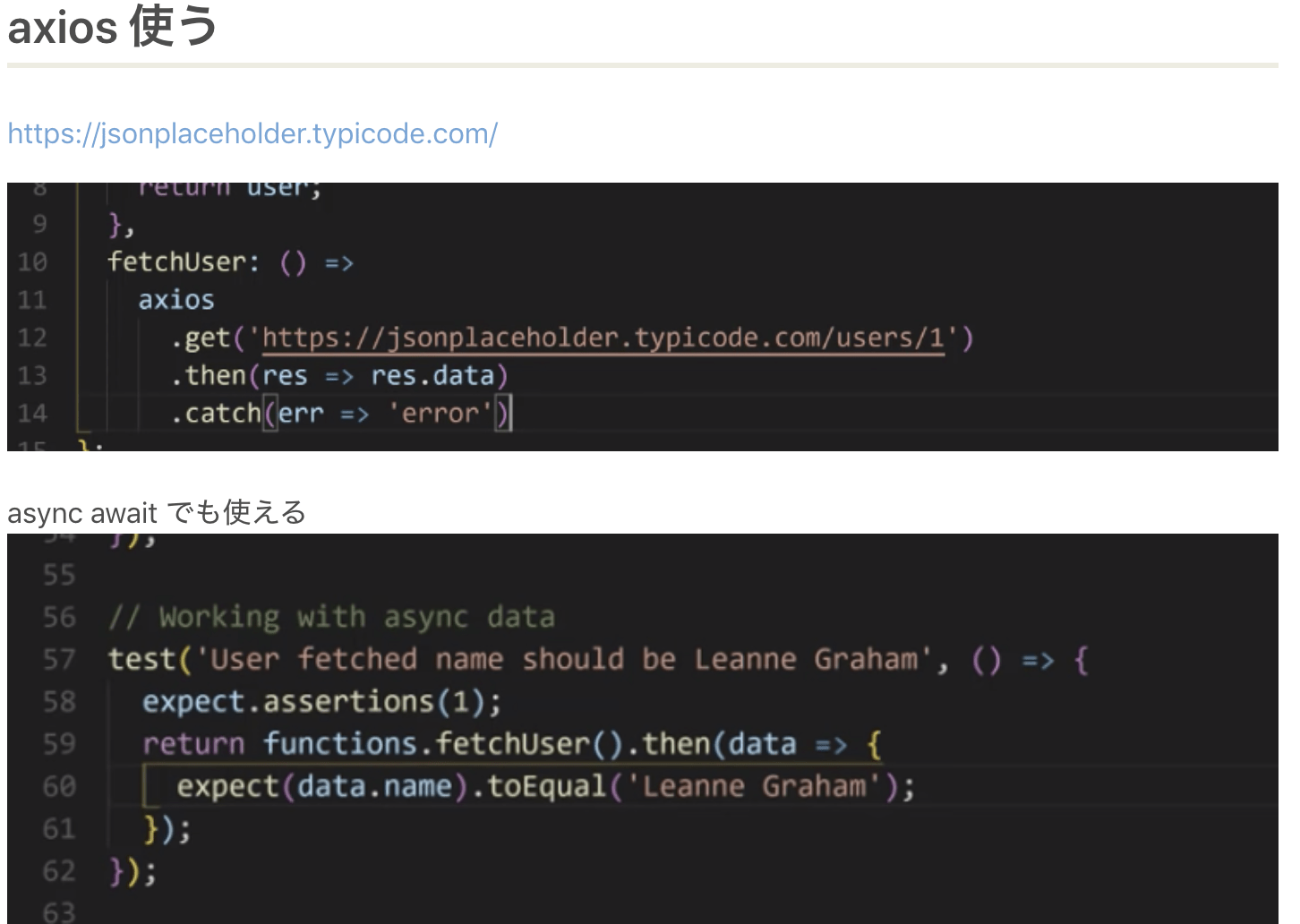Screen dimensions: 1300x924
Task: Click the '.then(res => res.data)' code line
Action: [x=340, y=375]
